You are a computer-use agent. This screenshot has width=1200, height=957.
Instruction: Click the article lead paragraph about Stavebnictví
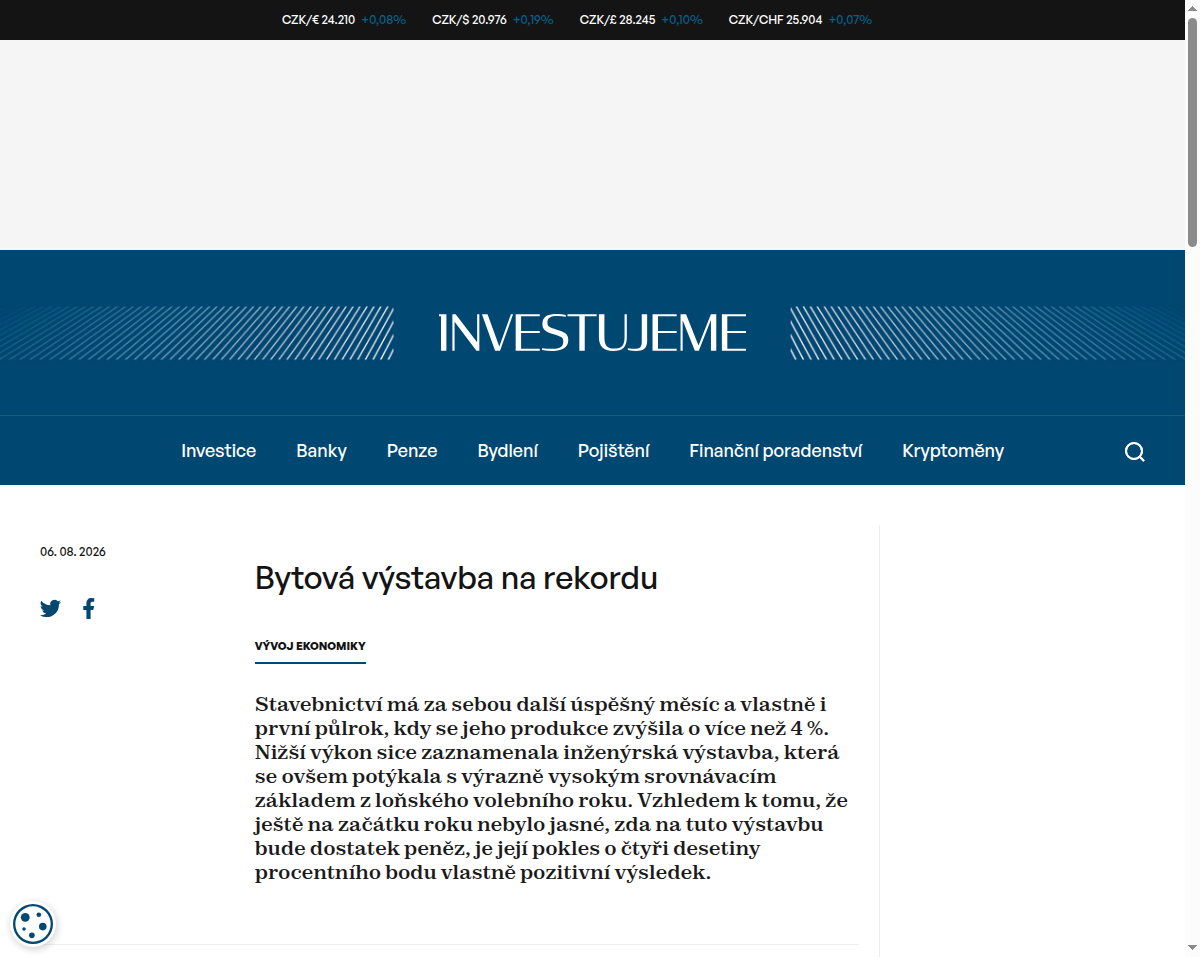click(552, 788)
